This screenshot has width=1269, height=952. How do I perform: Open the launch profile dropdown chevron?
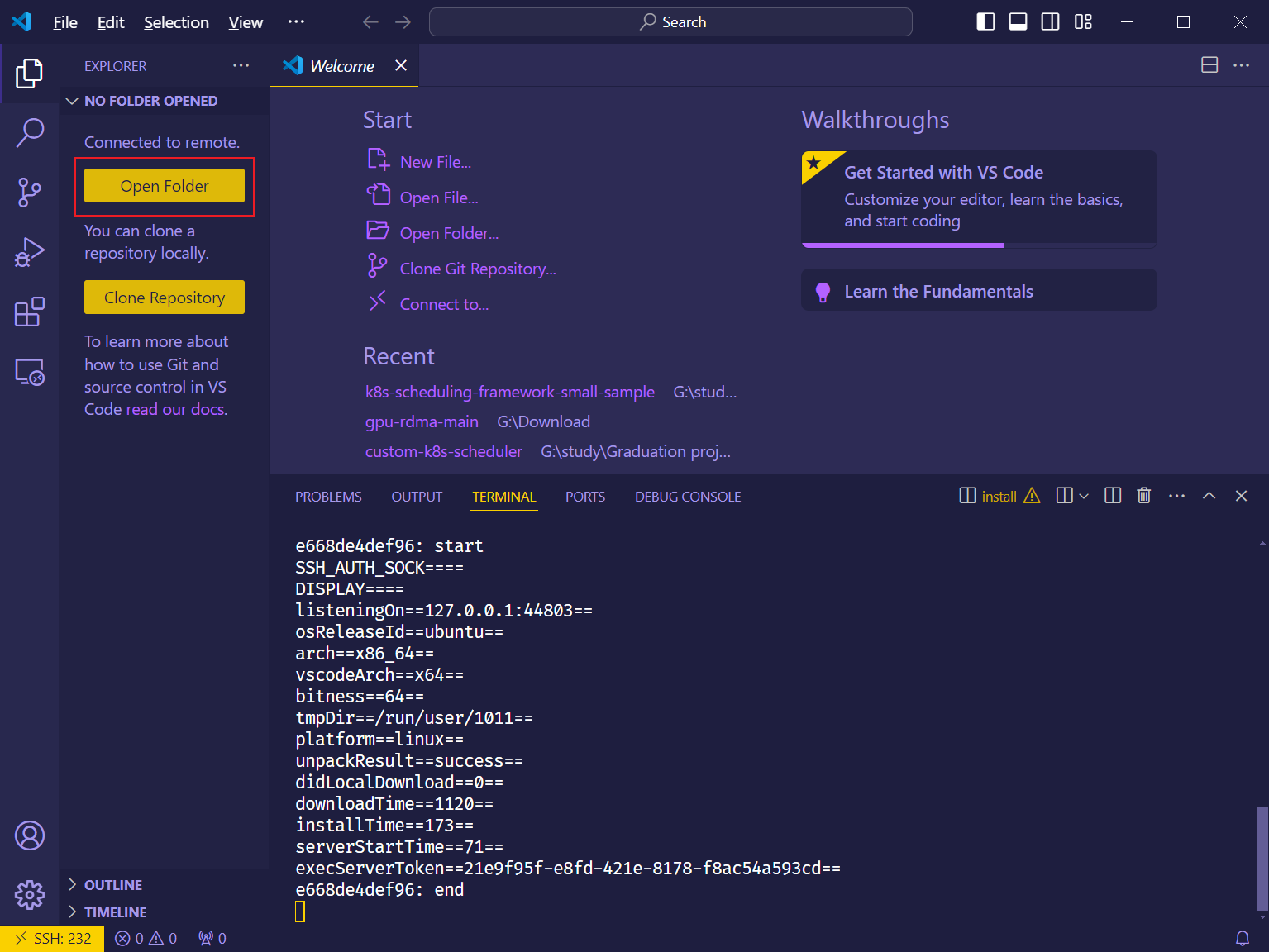point(1084,496)
